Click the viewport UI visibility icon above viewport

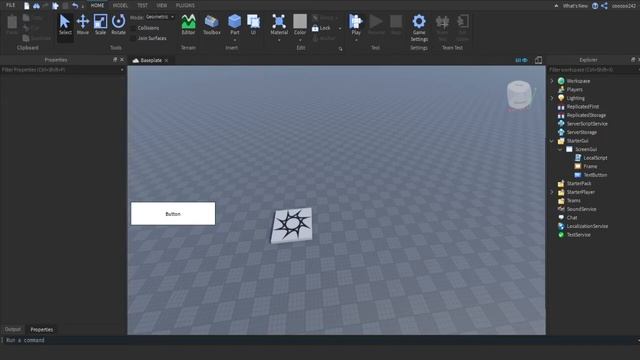[x=521, y=60]
